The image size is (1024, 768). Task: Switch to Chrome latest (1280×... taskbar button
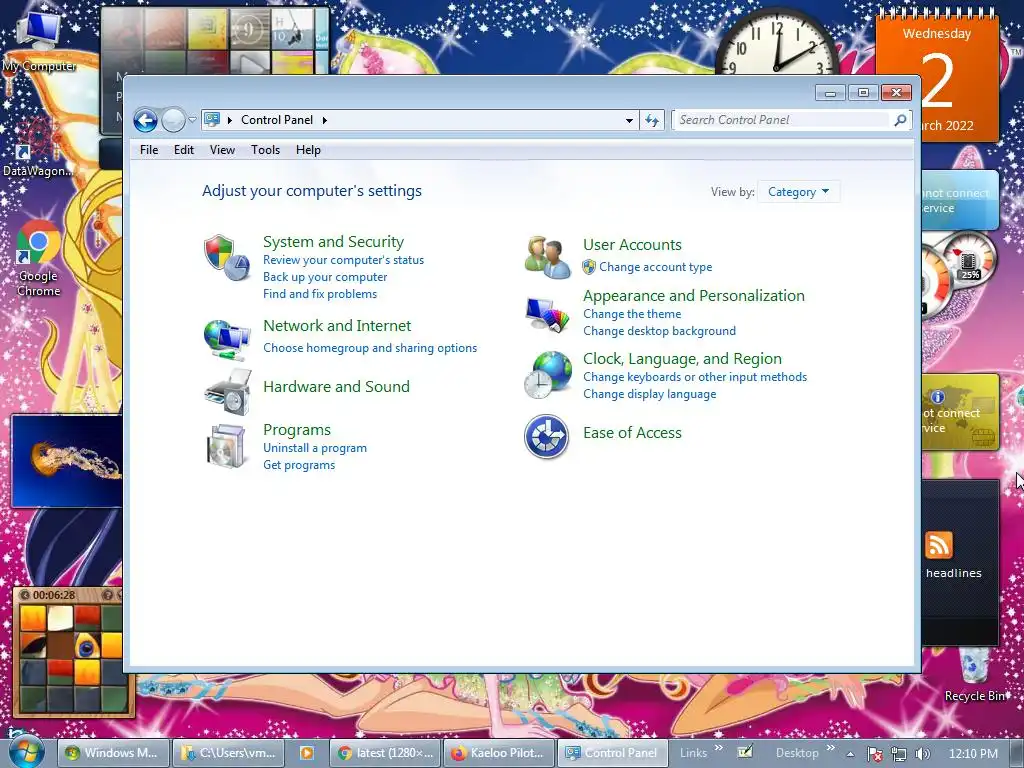[x=385, y=753]
